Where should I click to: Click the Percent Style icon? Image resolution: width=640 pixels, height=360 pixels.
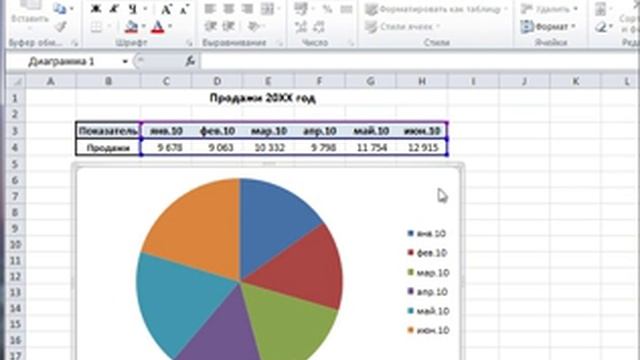(327, 9)
